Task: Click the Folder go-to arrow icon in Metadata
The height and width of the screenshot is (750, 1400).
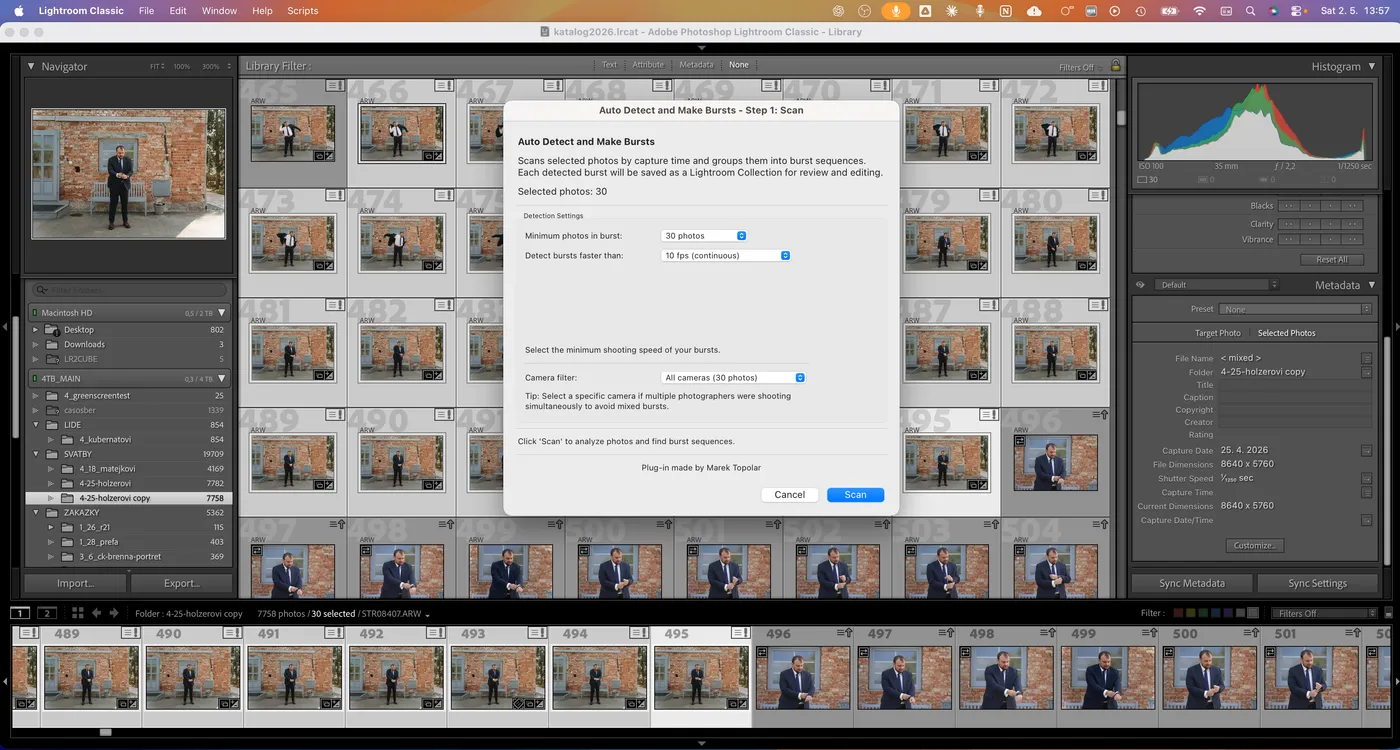Action: pyautogui.click(x=1366, y=372)
